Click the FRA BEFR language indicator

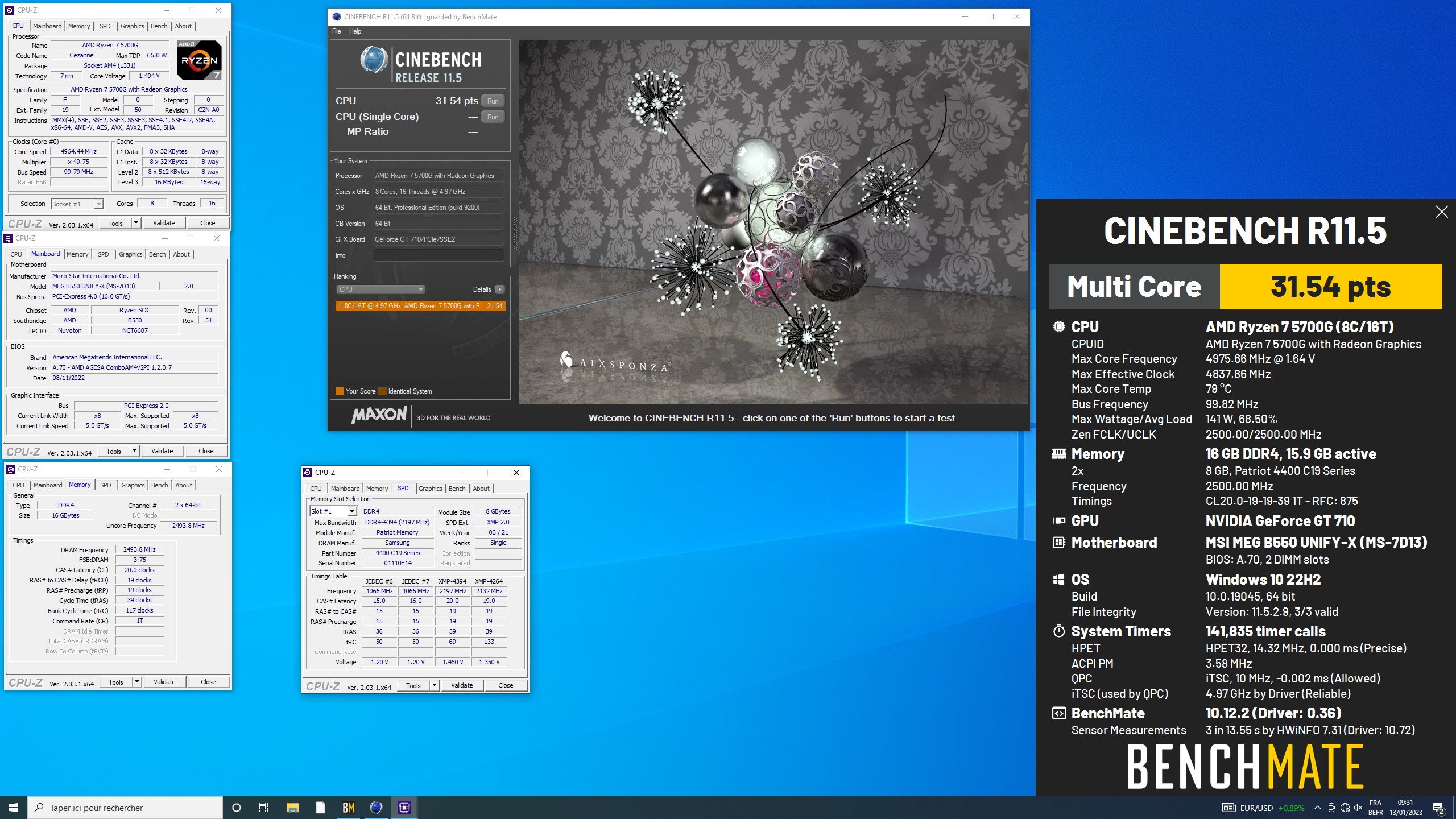(1375, 808)
